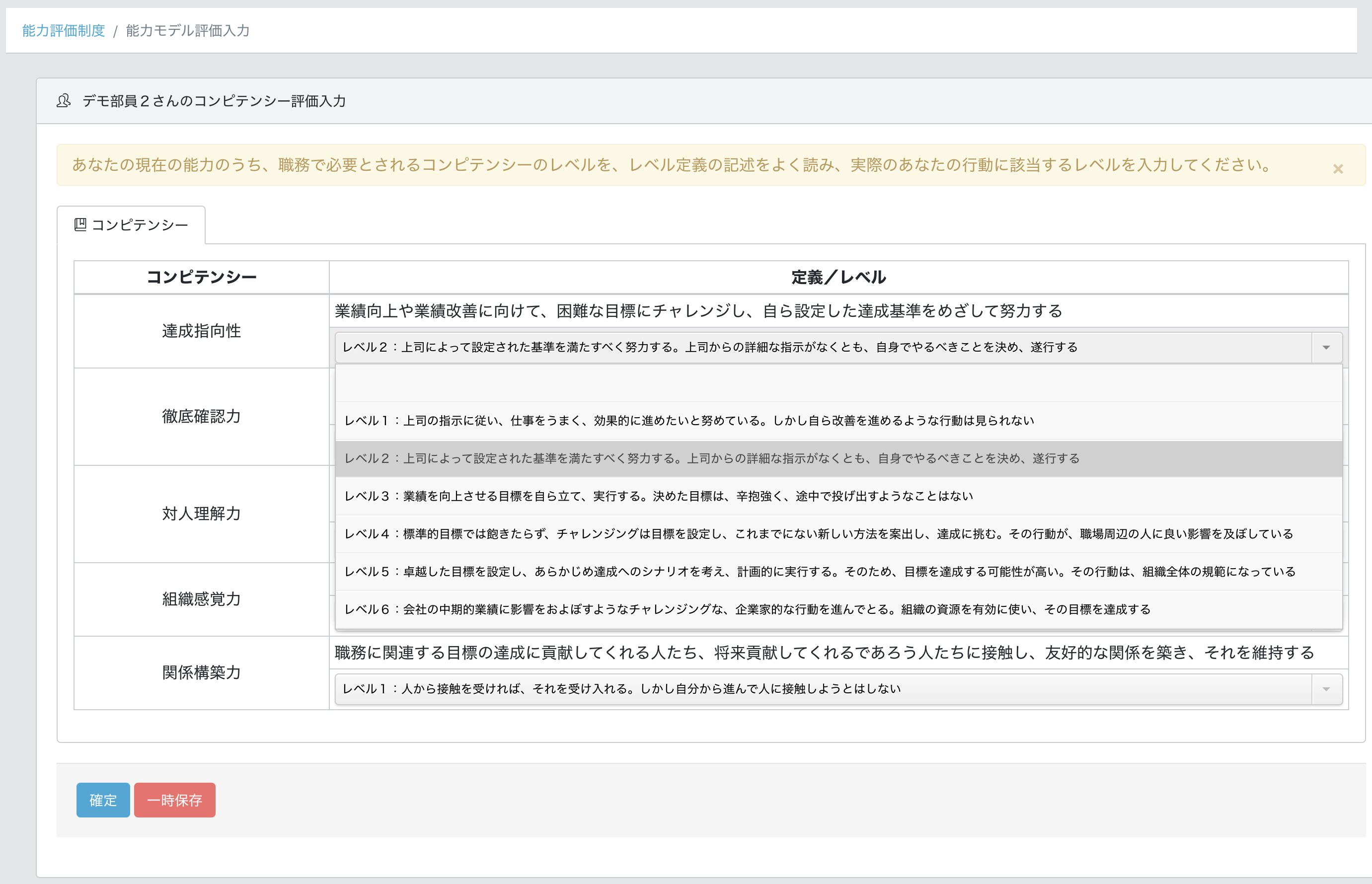Click the デモ部員２さんのコンピテンシー評価入力 title
Image resolution: width=1372 pixels, height=884 pixels.
214,101
